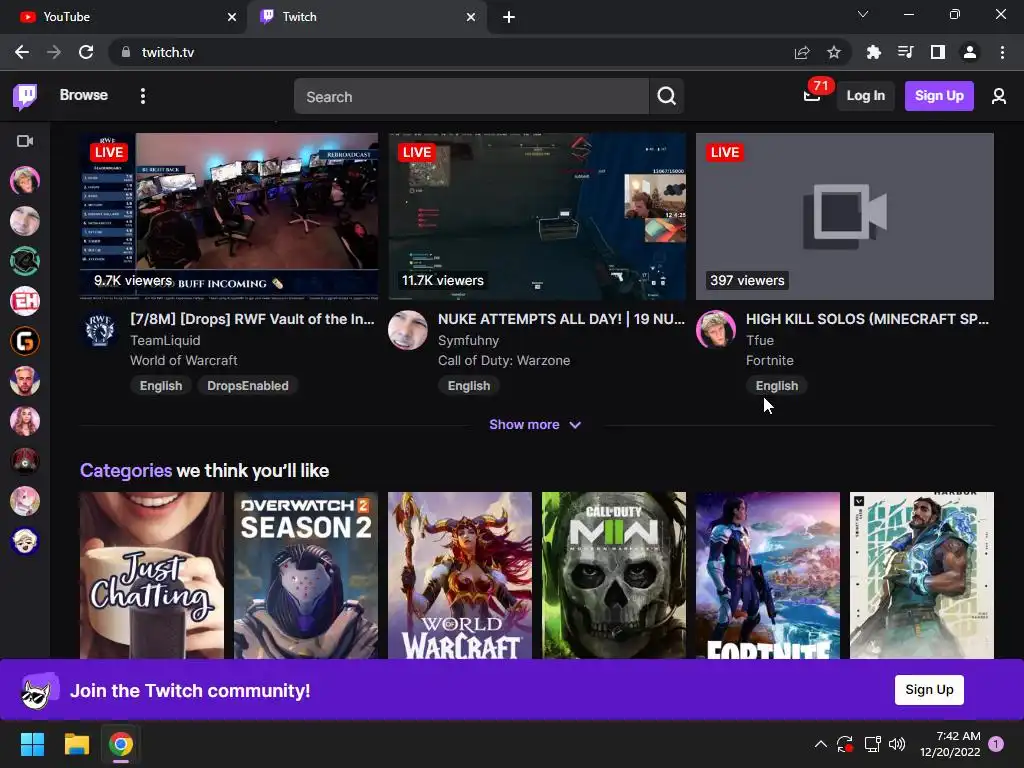Bookmark this page with the star icon
Image resolution: width=1024 pixels, height=768 pixels.
tap(834, 52)
